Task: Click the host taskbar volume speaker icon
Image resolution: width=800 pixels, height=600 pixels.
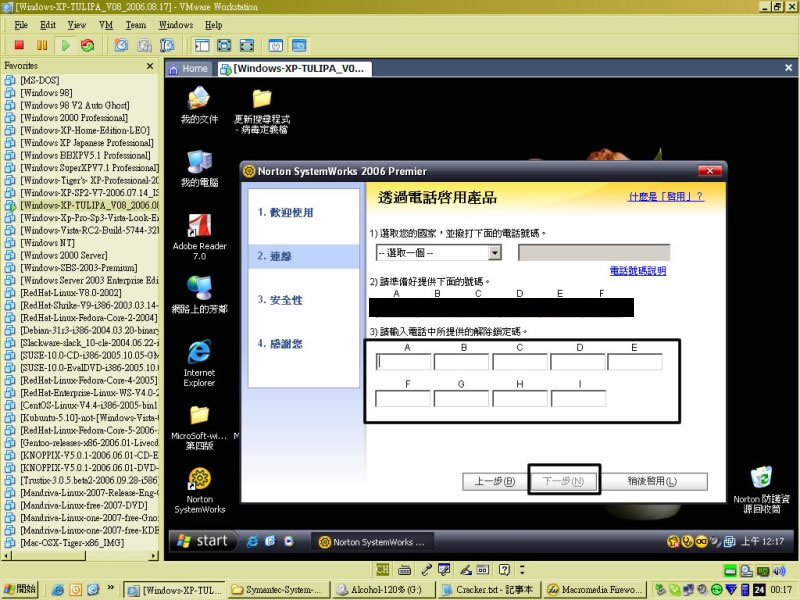Action: click(x=779, y=571)
